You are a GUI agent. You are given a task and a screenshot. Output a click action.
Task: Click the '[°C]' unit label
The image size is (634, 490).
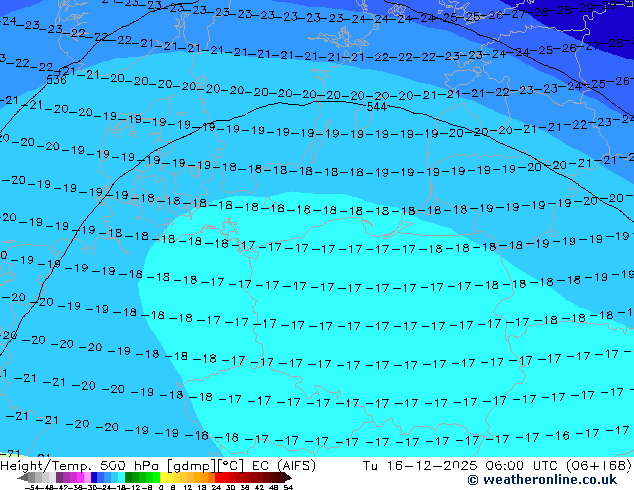(x=230, y=466)
